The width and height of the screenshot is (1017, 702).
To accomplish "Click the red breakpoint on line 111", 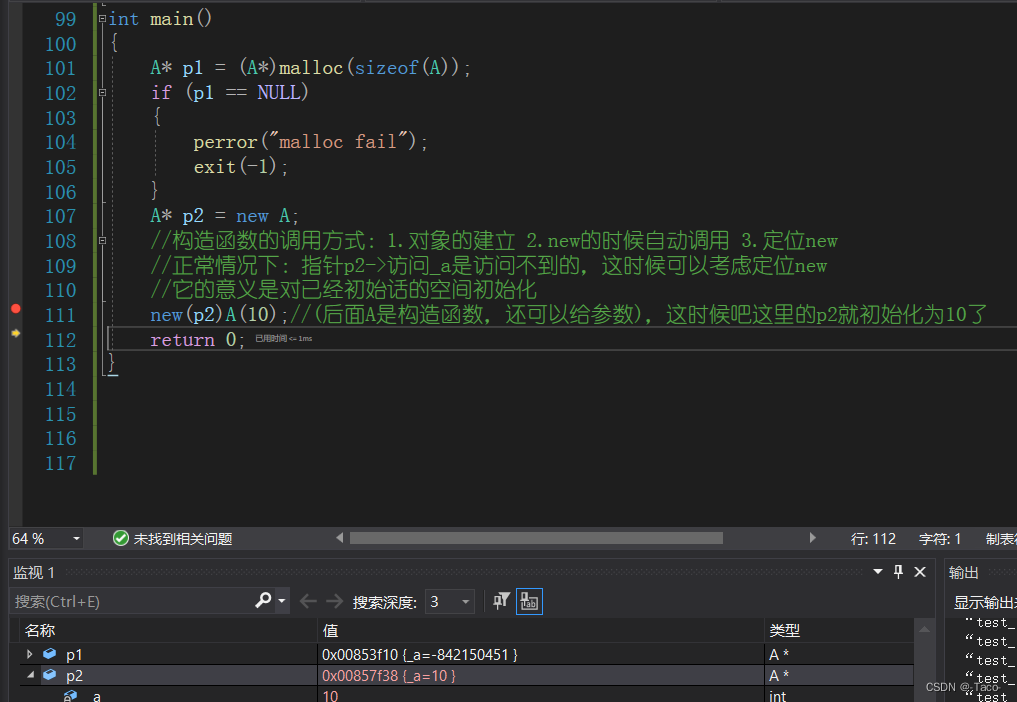I will point(16,309).
